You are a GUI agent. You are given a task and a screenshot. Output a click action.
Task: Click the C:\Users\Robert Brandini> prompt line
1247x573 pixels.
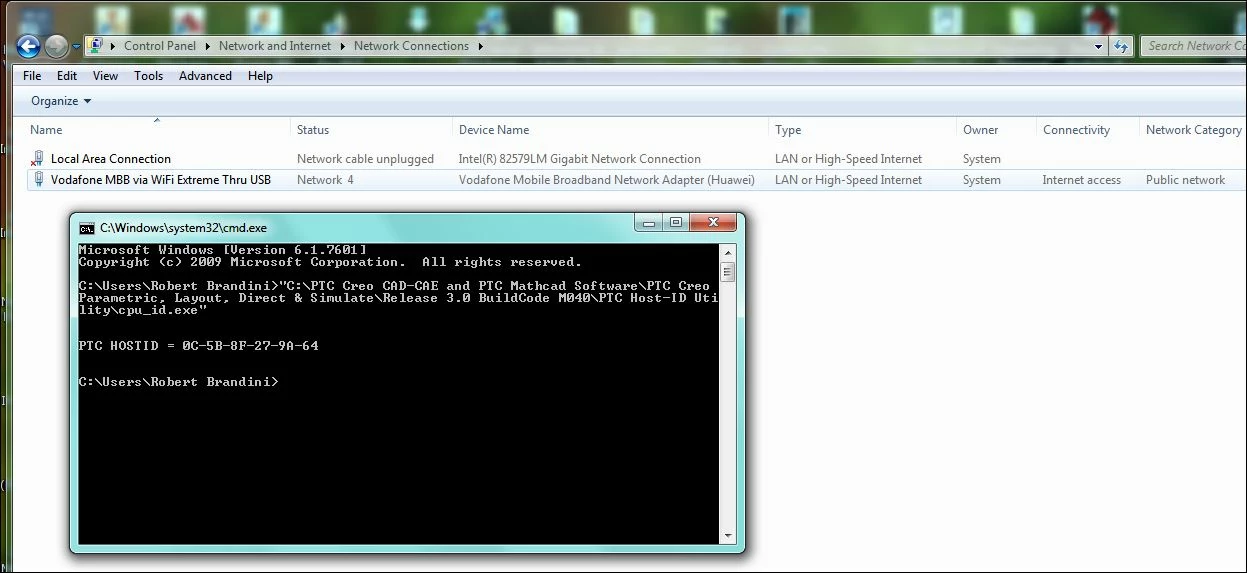(178, 382)
